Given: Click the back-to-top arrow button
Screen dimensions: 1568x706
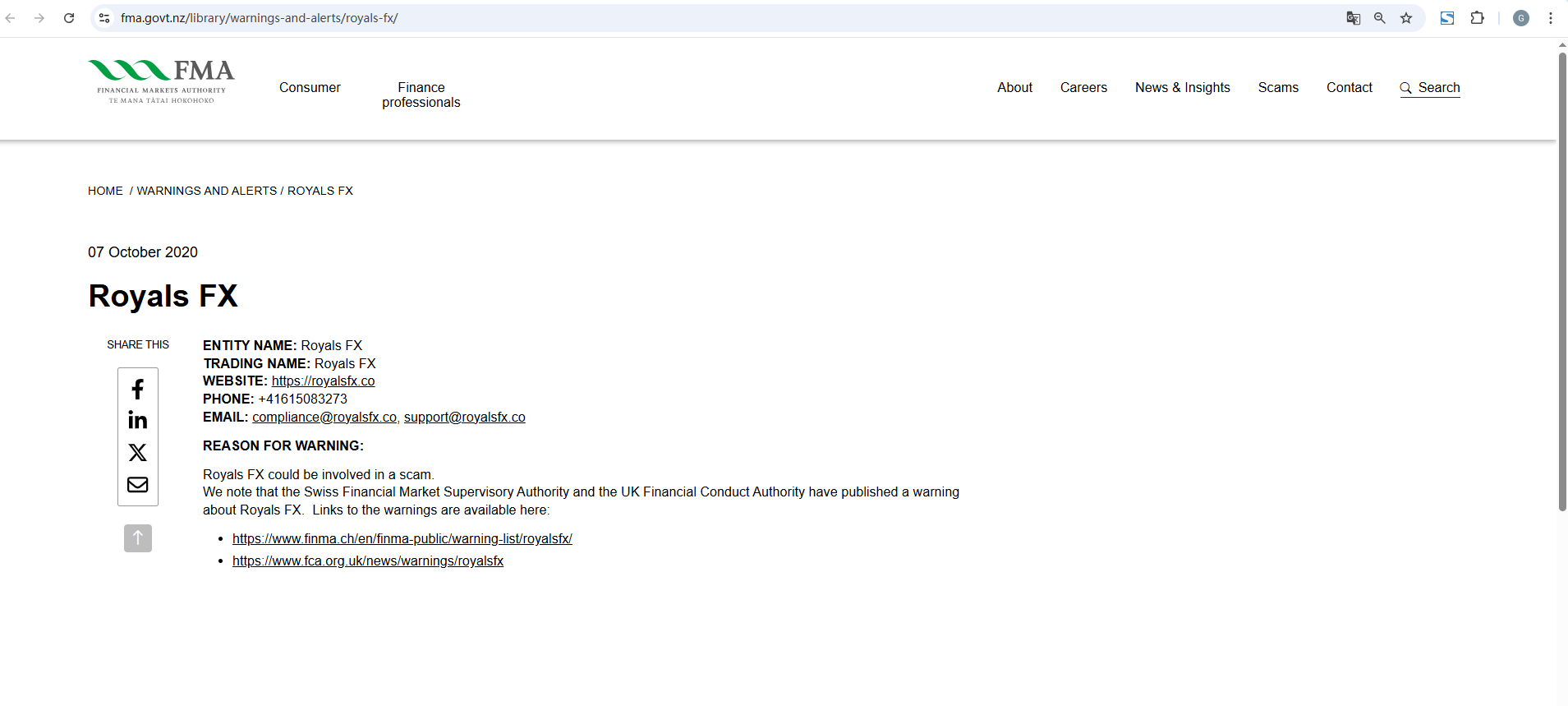Looking at the screenshot, I should click(x=138, y=538).
